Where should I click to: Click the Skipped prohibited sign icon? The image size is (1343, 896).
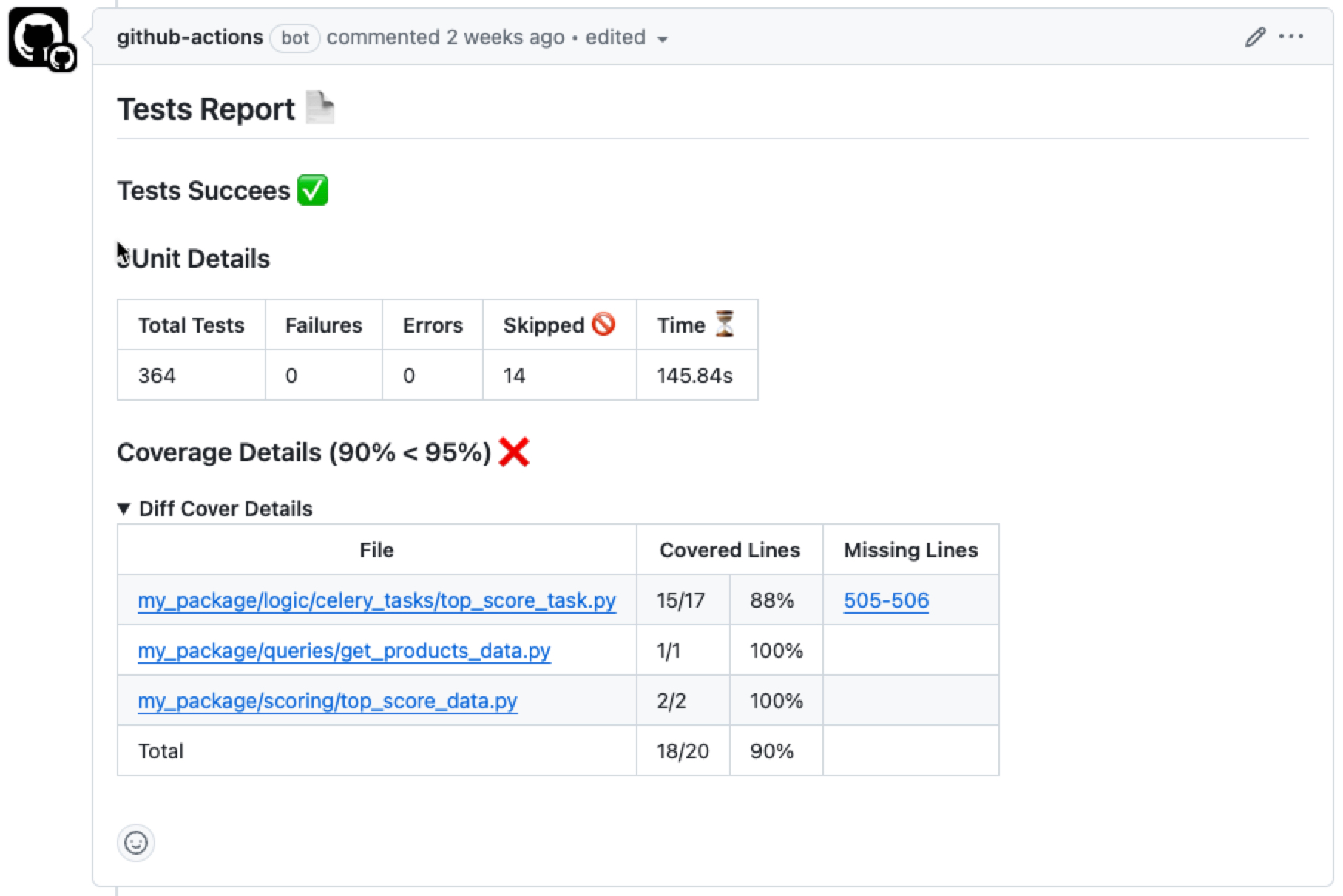click(603, 325)
